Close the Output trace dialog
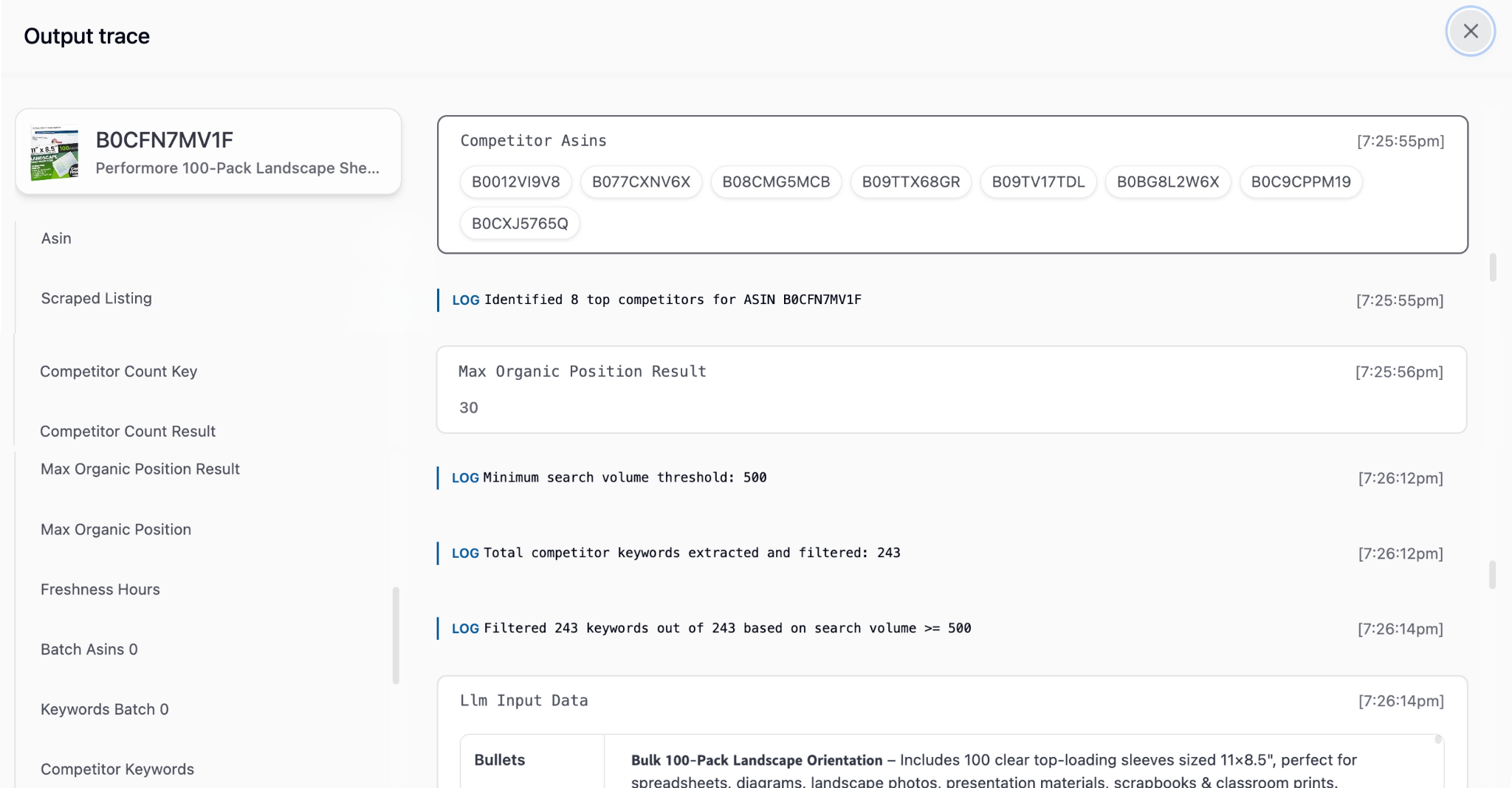 pyautogui.click(x=1470, y=32)
